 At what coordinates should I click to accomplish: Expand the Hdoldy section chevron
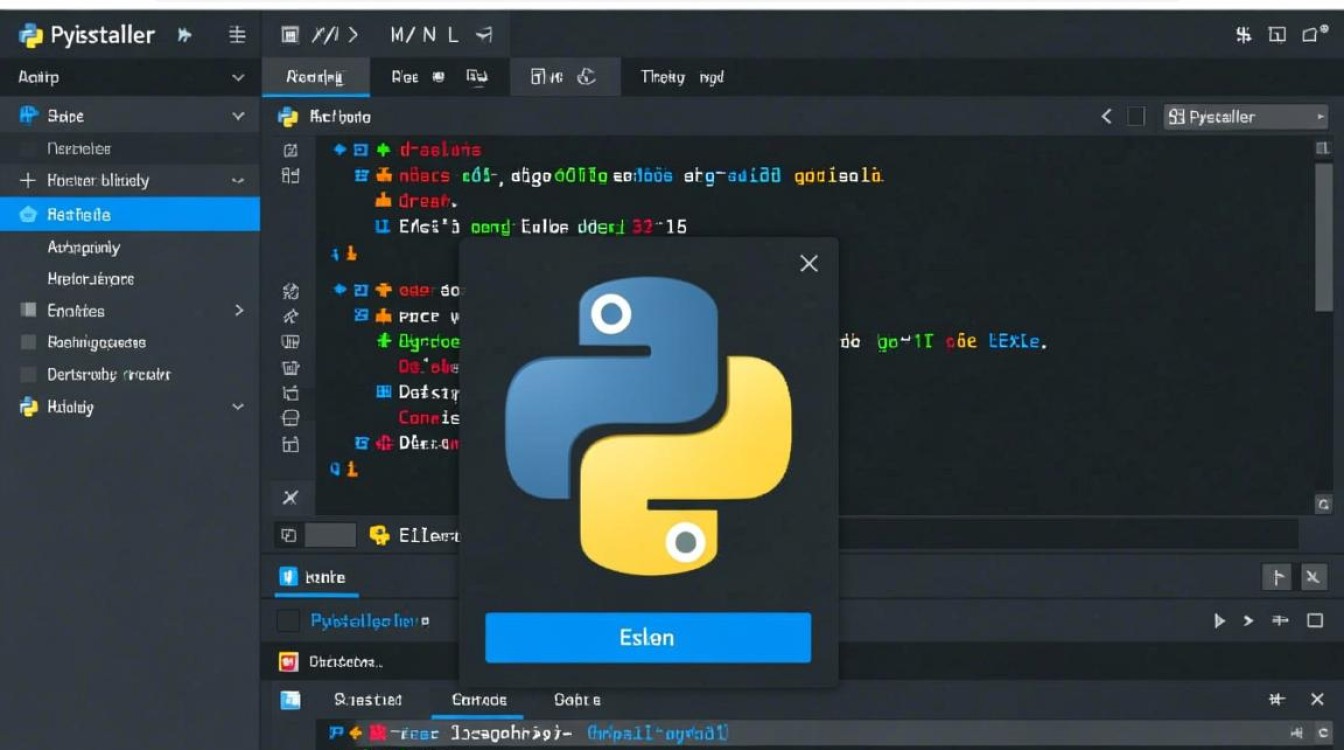(238, 407)
